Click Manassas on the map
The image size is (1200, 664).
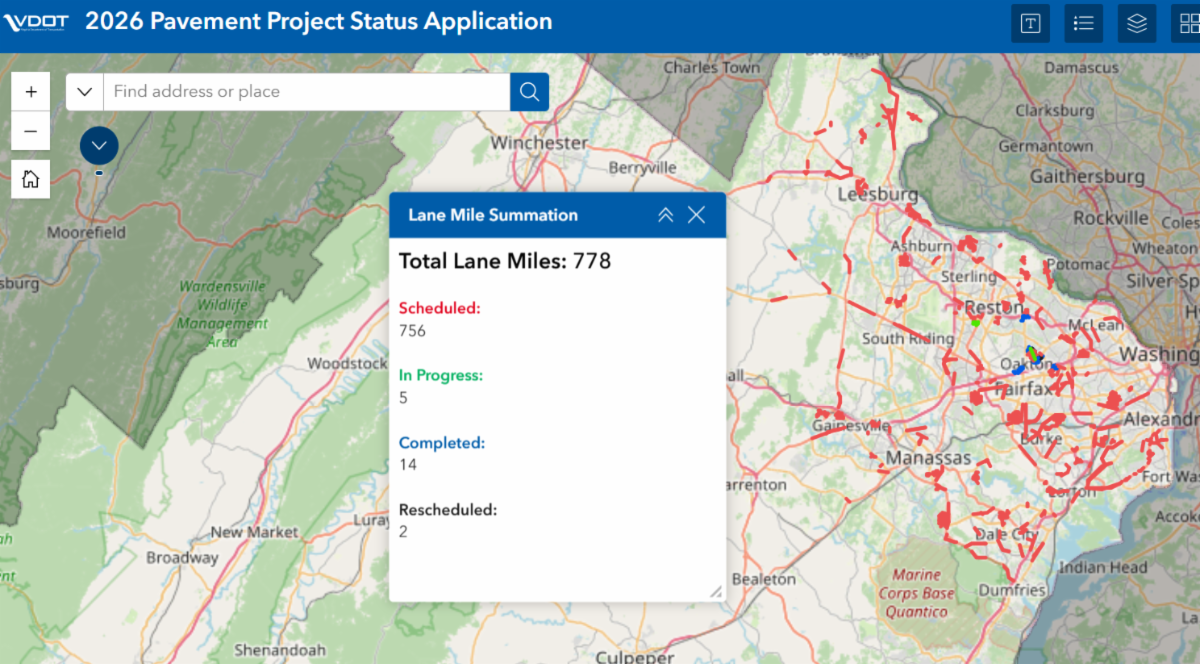tap(928, 457)
